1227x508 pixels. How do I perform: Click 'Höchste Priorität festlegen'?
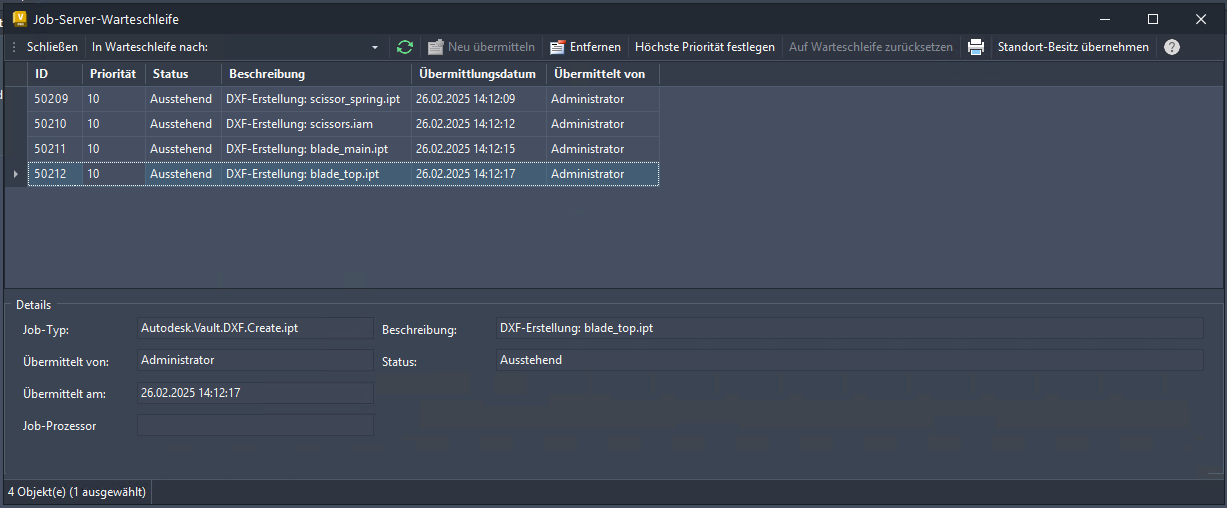[x=705, y=47]
